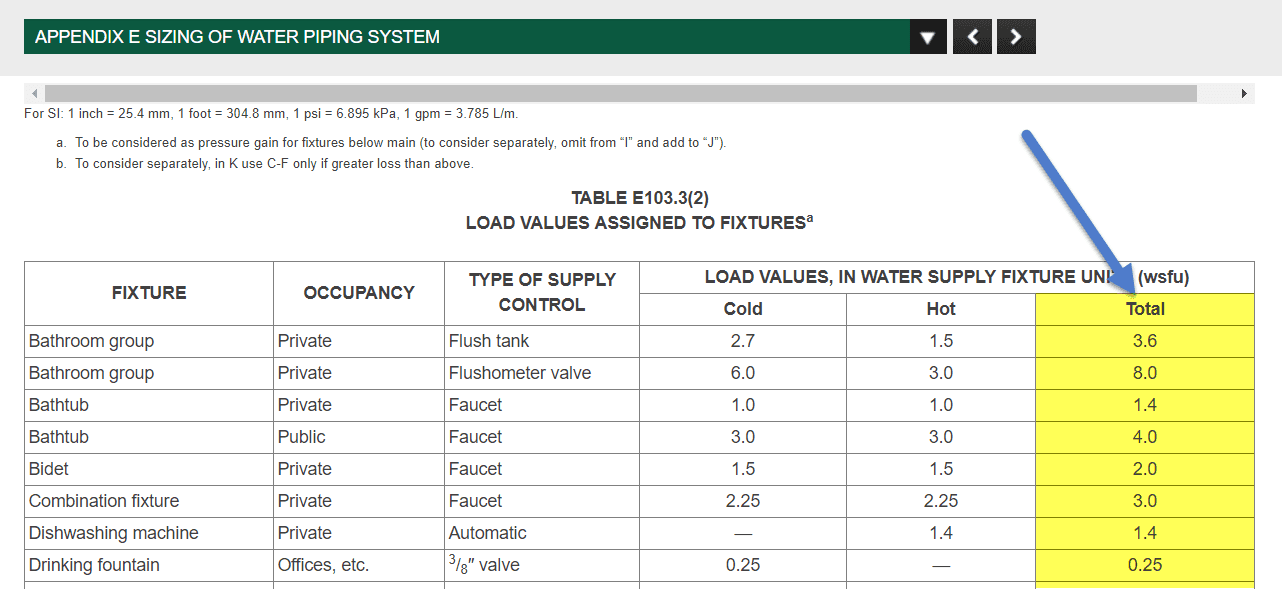Click the Combination fixture row label

click(x=104, y=501)
